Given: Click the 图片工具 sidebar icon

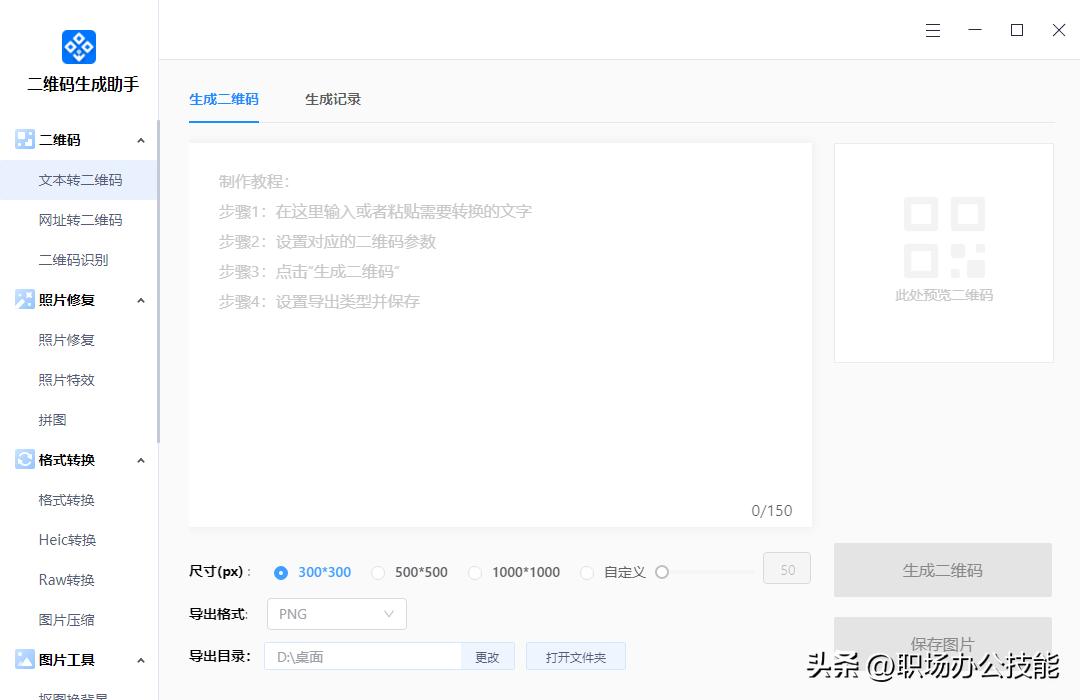Looking at the screenshot, I should (x=24, y=659).
